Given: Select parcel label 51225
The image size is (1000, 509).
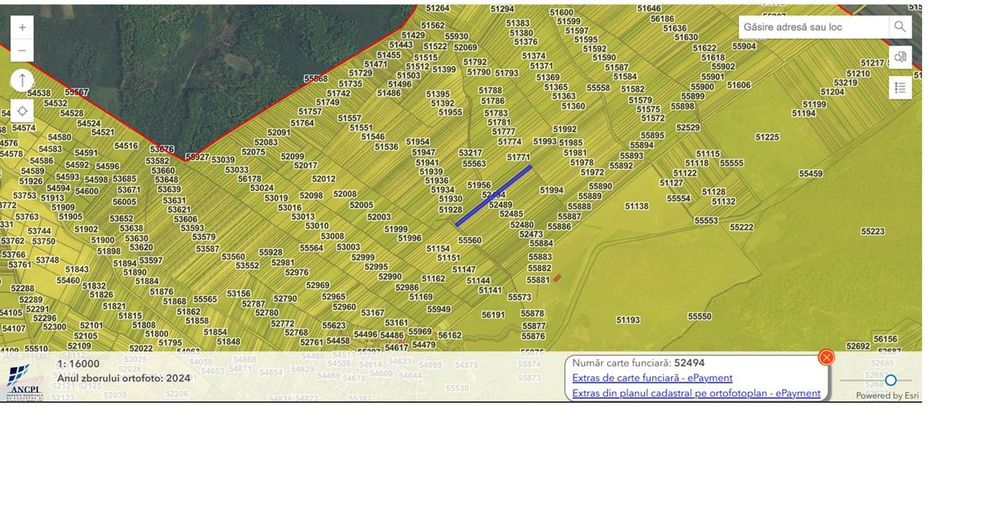Looking at the screenshot, I should [x=767, y=137].
